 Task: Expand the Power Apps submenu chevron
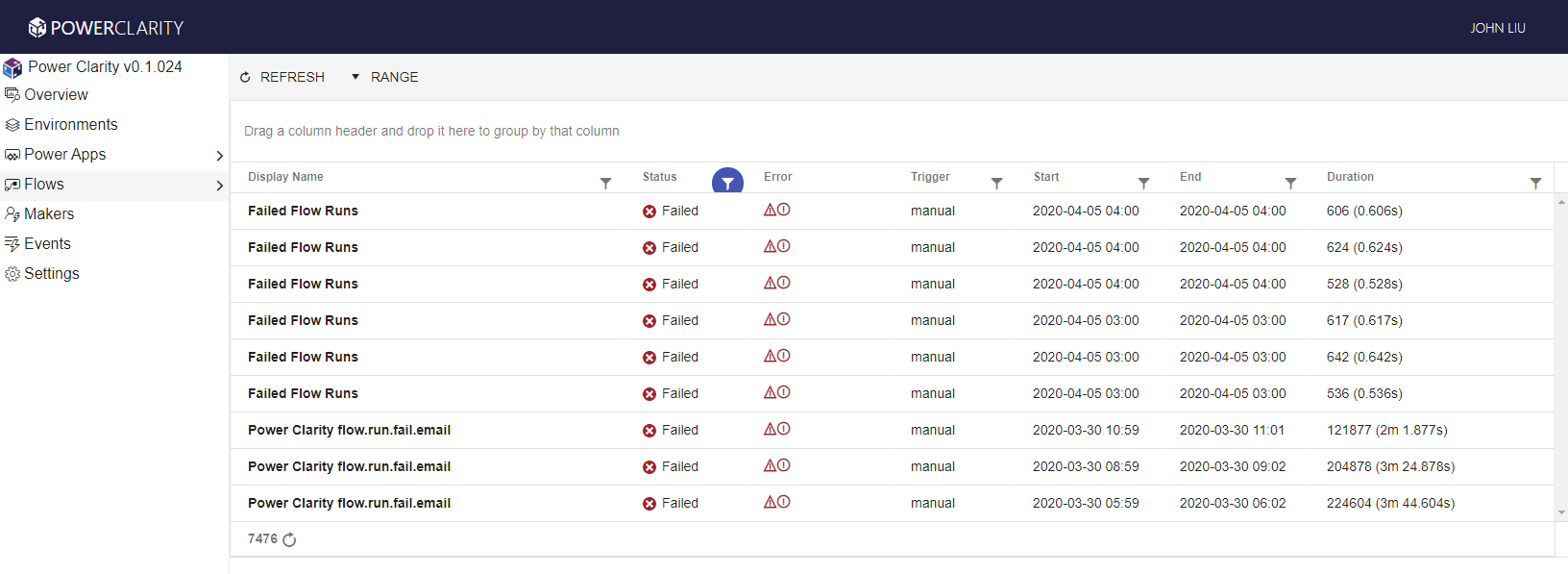pyautogui.click(x=219, y=156)
